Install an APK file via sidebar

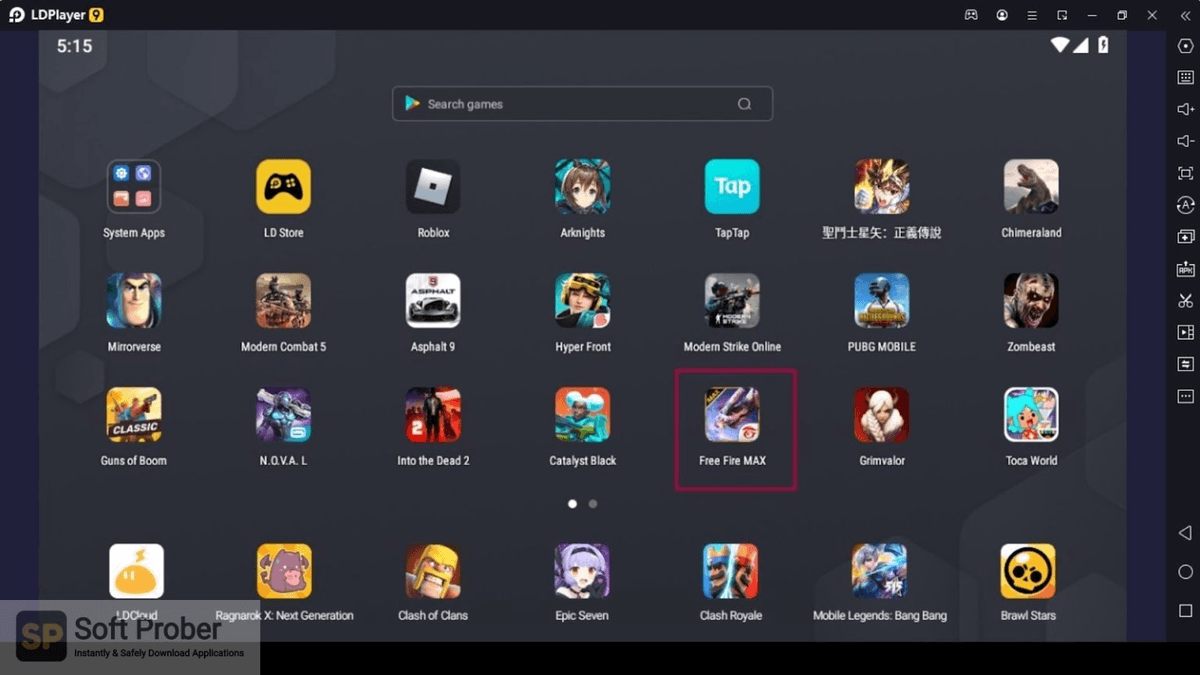[x=1185, y=269]
